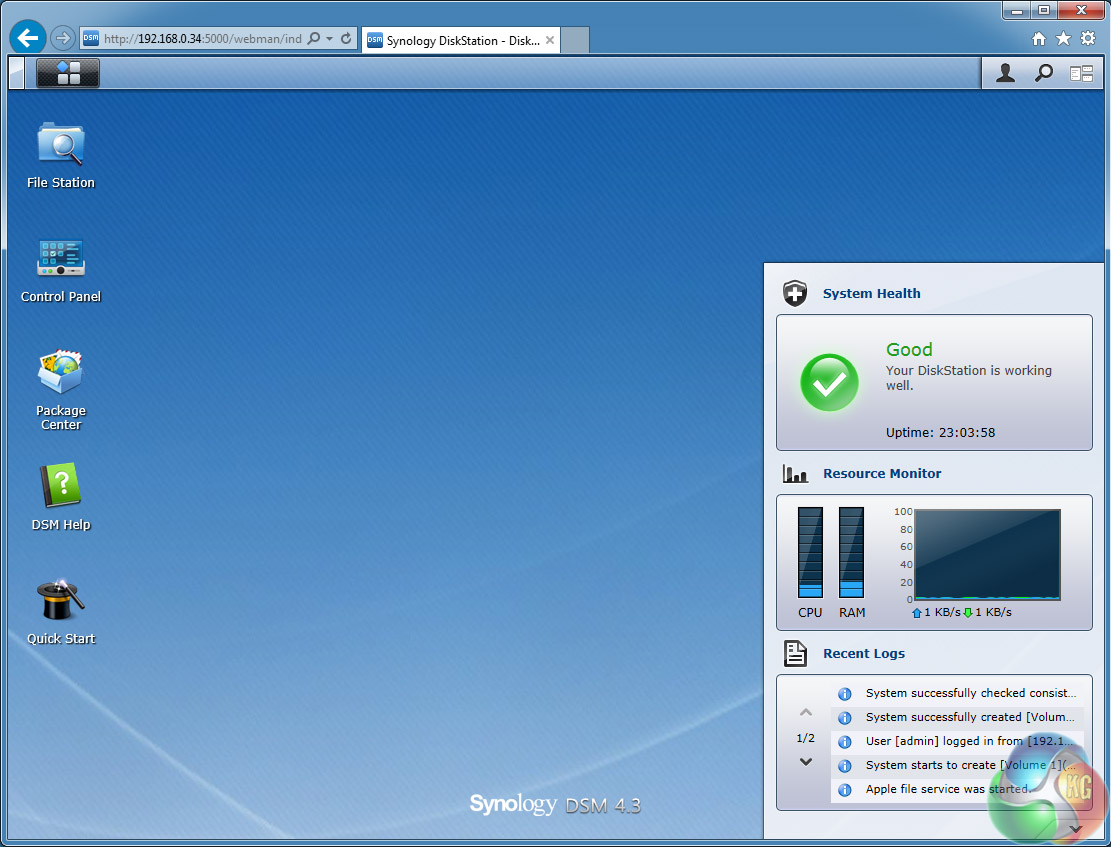This screenshot has width=1111, height=847.
Task: Select log 'System successfully created [Volum...'
Action: pyautogui.click(x=957, y=717)
